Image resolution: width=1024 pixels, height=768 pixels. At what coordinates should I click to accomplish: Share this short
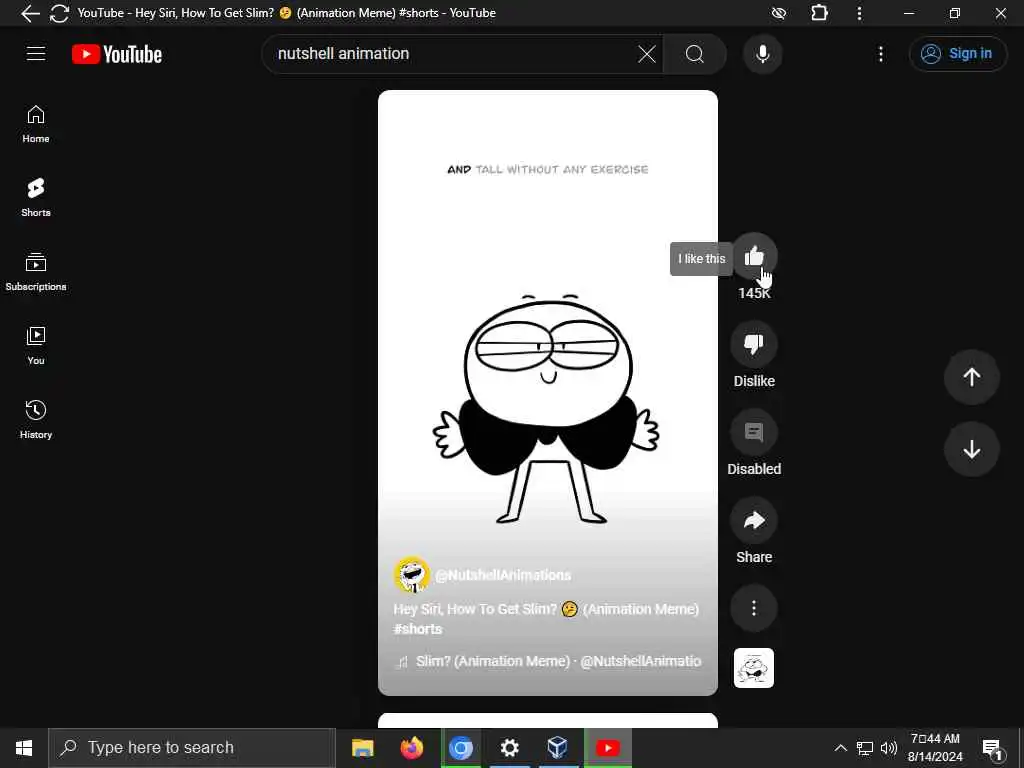(x=754, y=520)
